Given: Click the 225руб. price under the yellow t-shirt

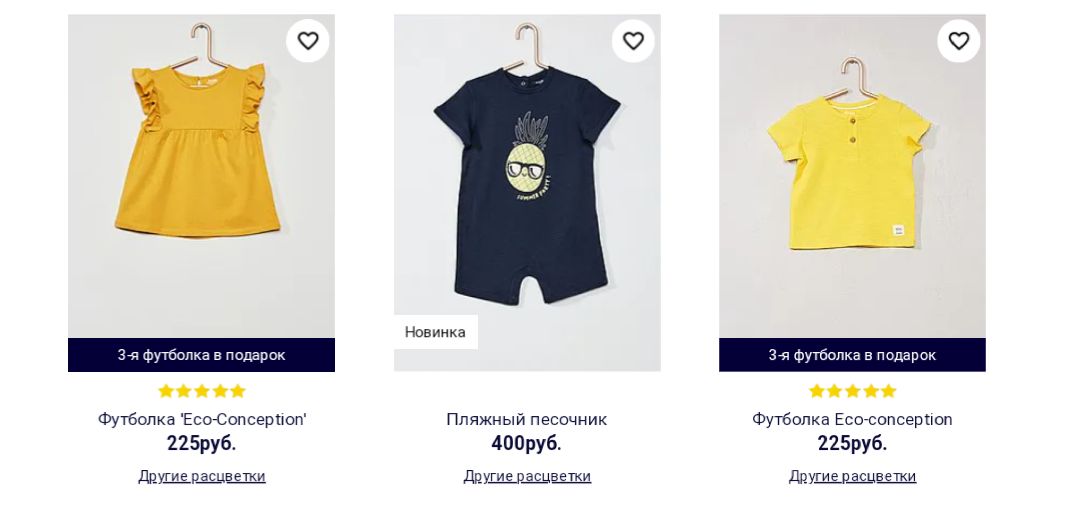Looking at the screenshot, I should point(852,444).
